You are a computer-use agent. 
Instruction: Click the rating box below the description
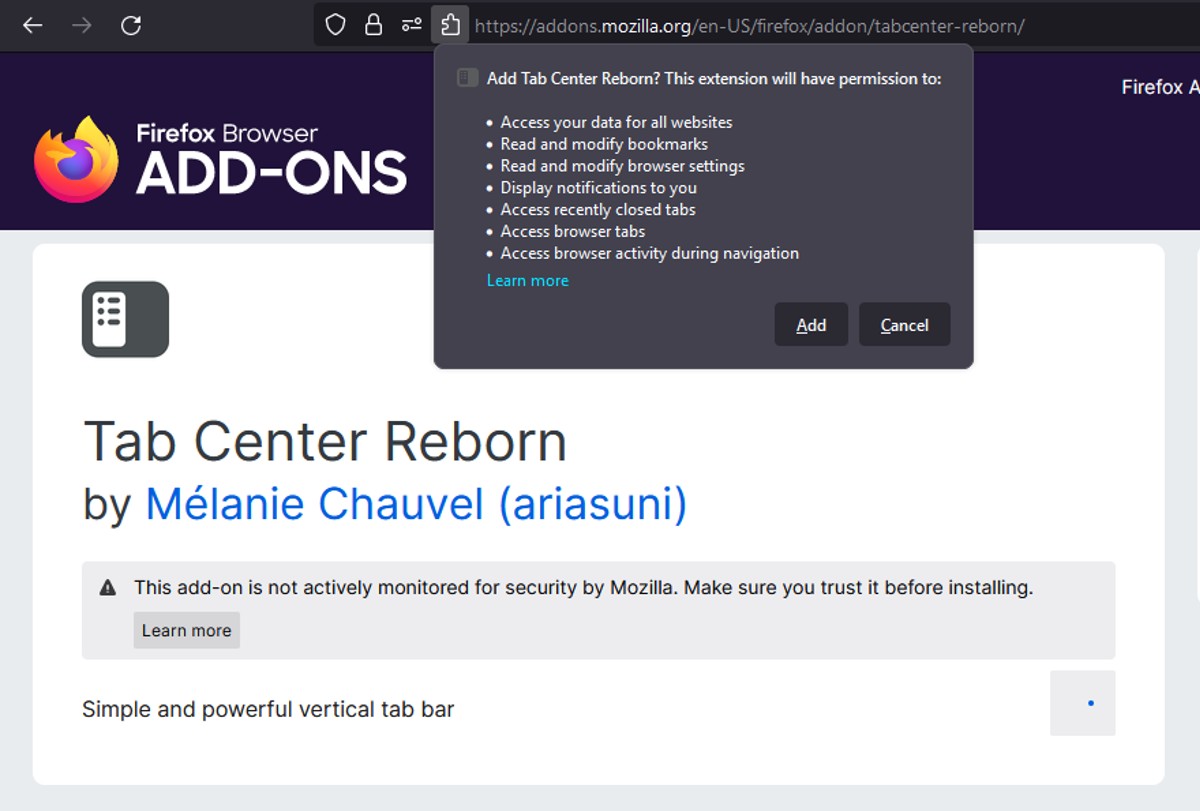point(1082,703)
